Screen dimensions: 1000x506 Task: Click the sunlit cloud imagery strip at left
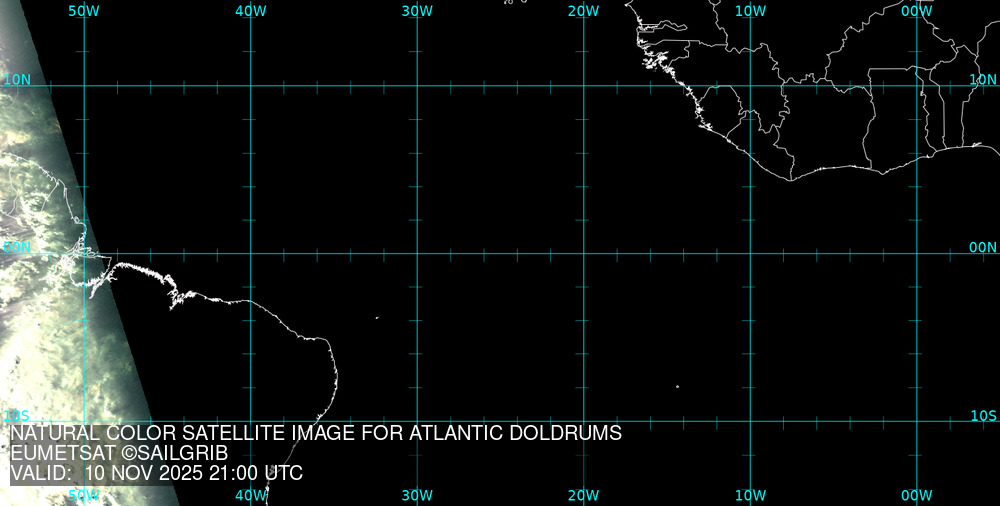[x=40, y=300]
